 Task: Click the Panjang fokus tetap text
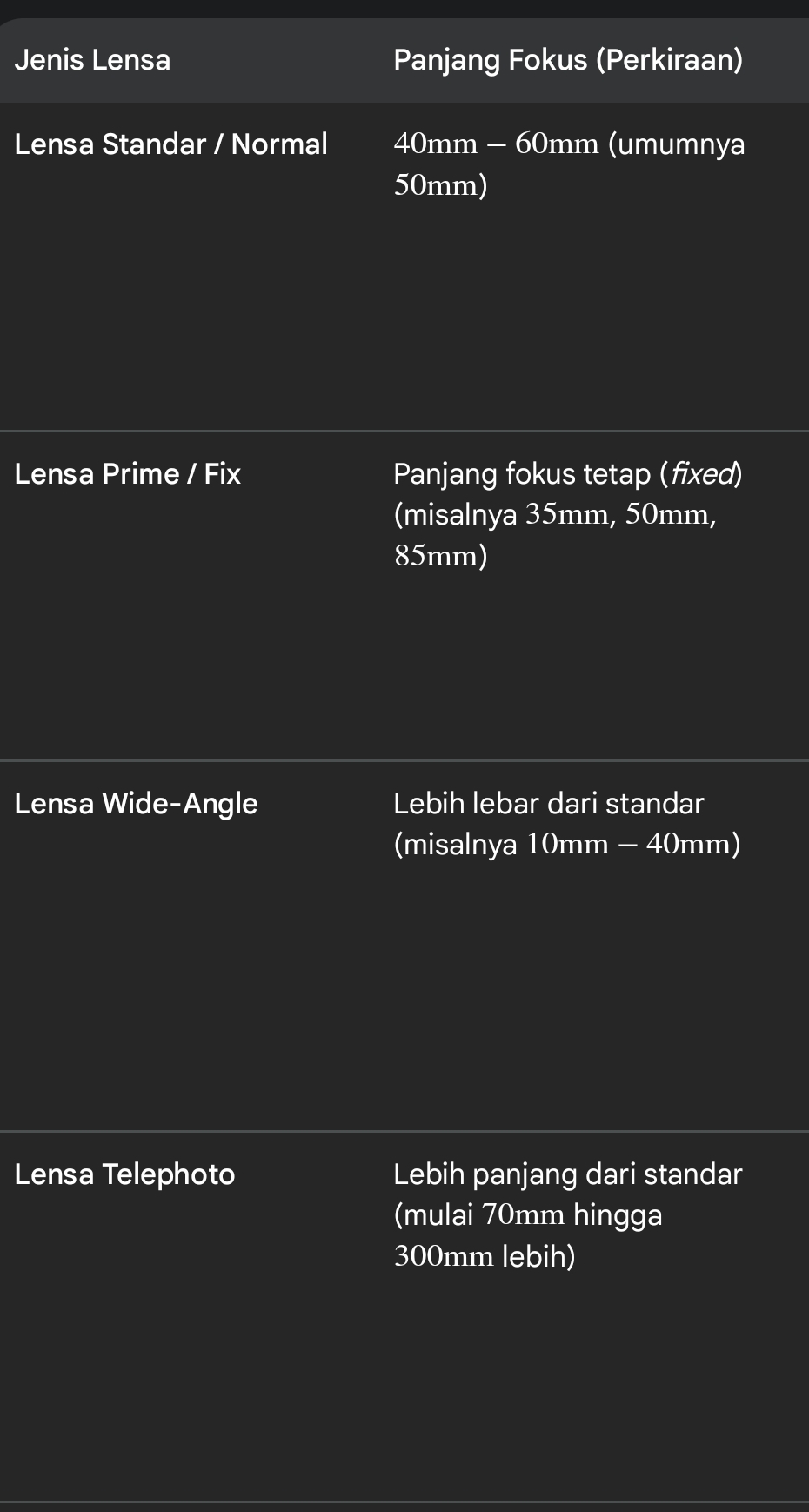522,474
